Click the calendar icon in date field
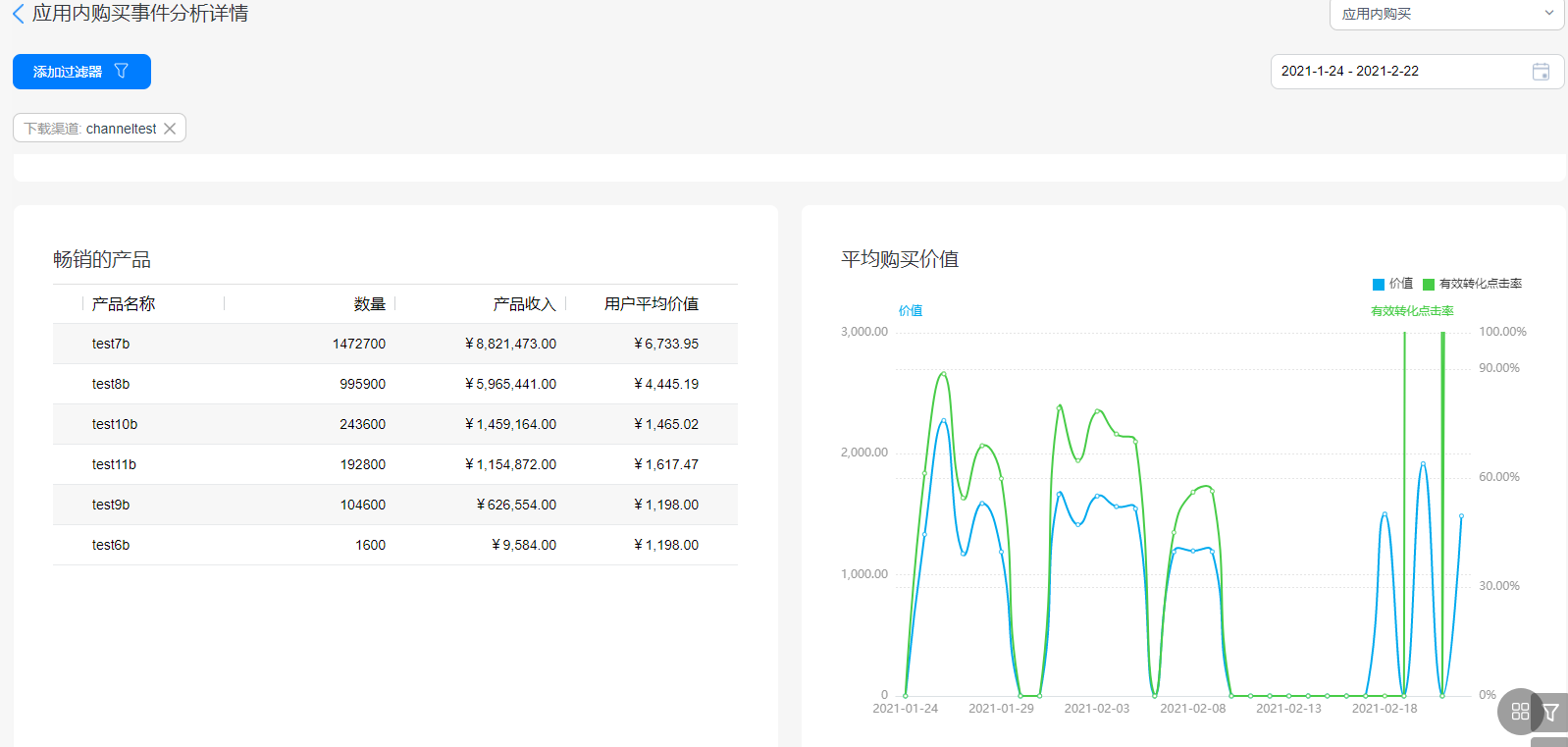 (x=1541, y=72)
